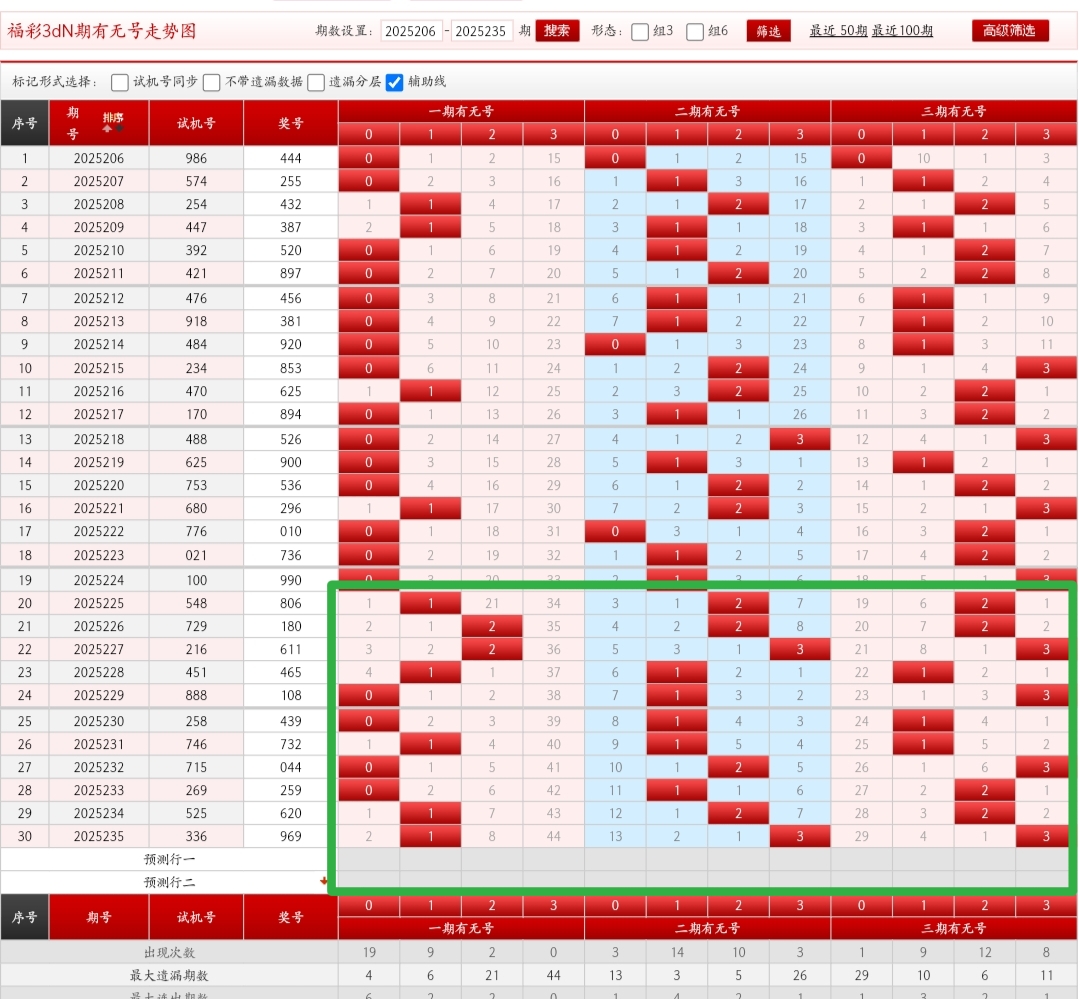This screenshot has height=999, width=1080.
Task: Click the 预测行二 row label
Action: tap(169, 882)
